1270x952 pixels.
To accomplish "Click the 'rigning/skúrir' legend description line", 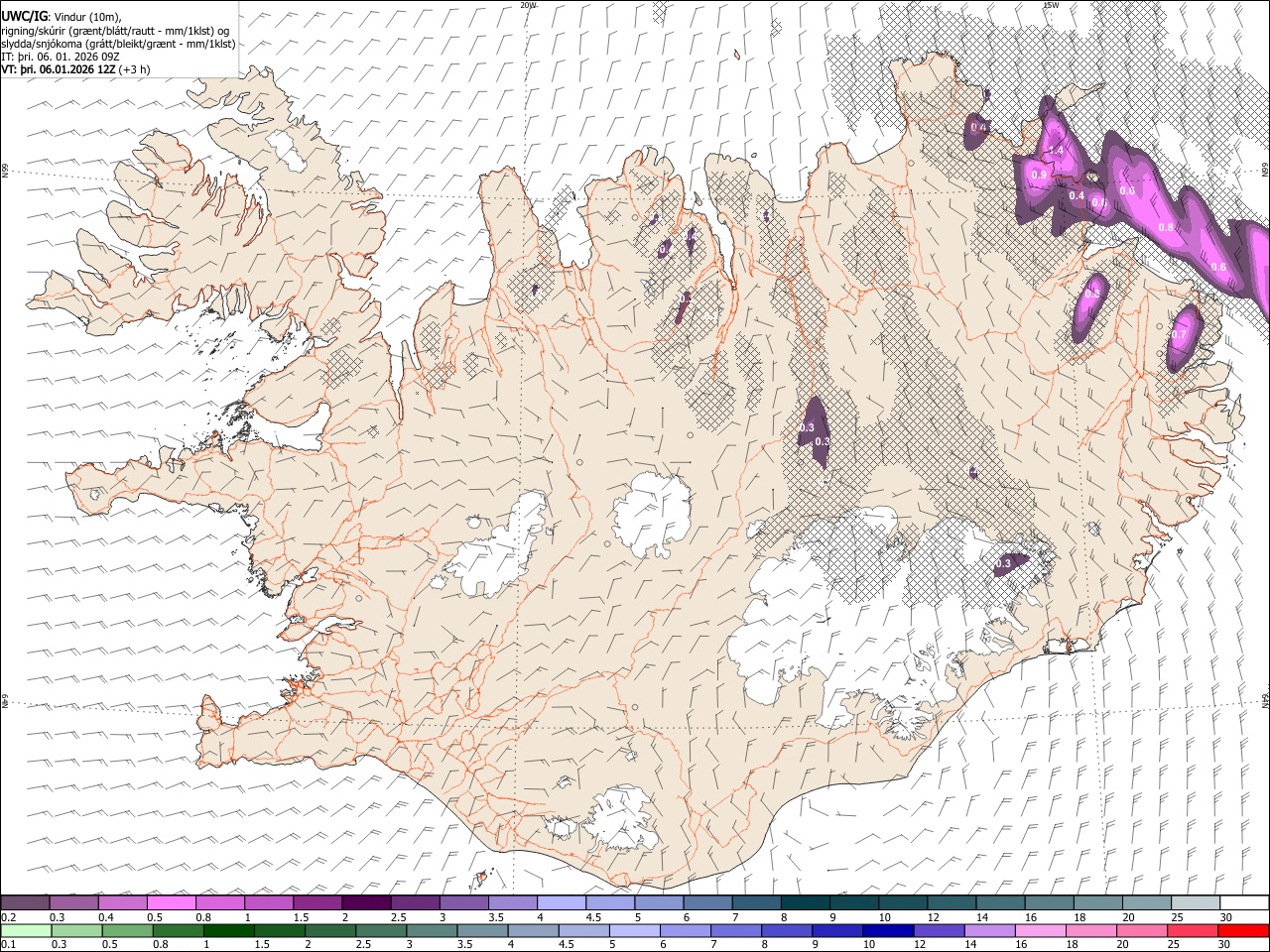I will click(116, 30).
